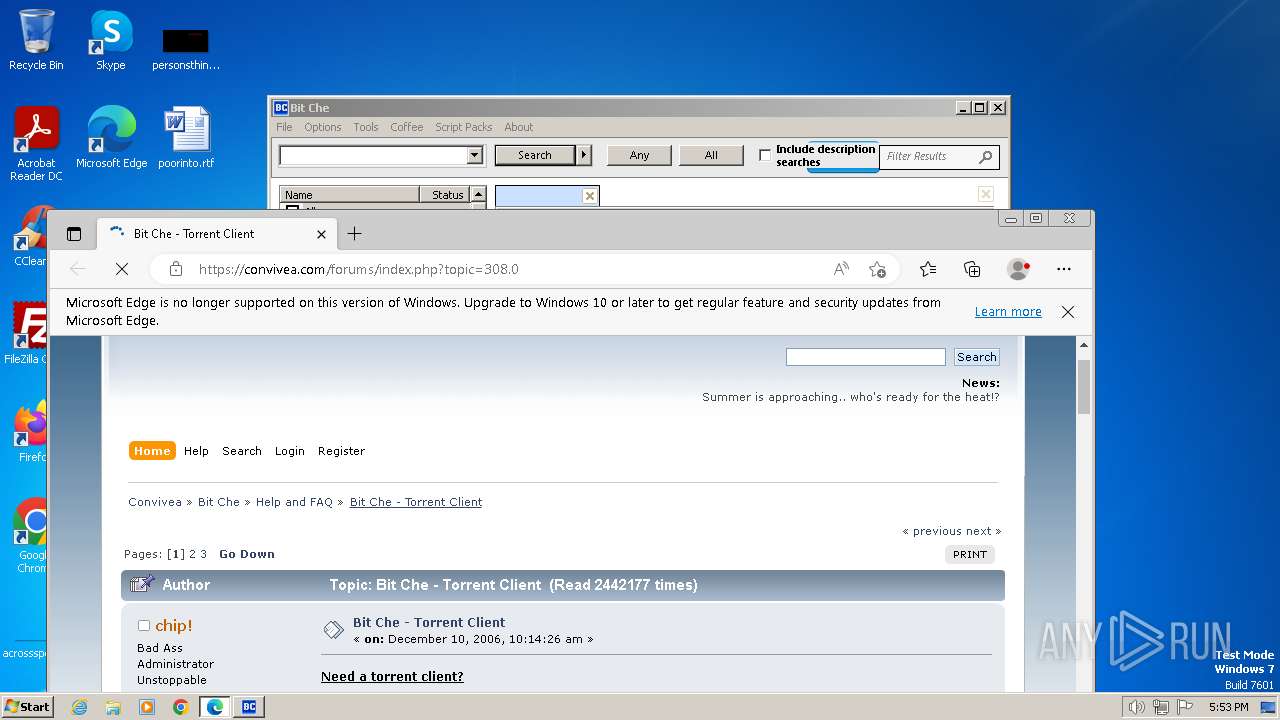Open Microsoft Edge desktop shortcut

(x=111, y=137)
